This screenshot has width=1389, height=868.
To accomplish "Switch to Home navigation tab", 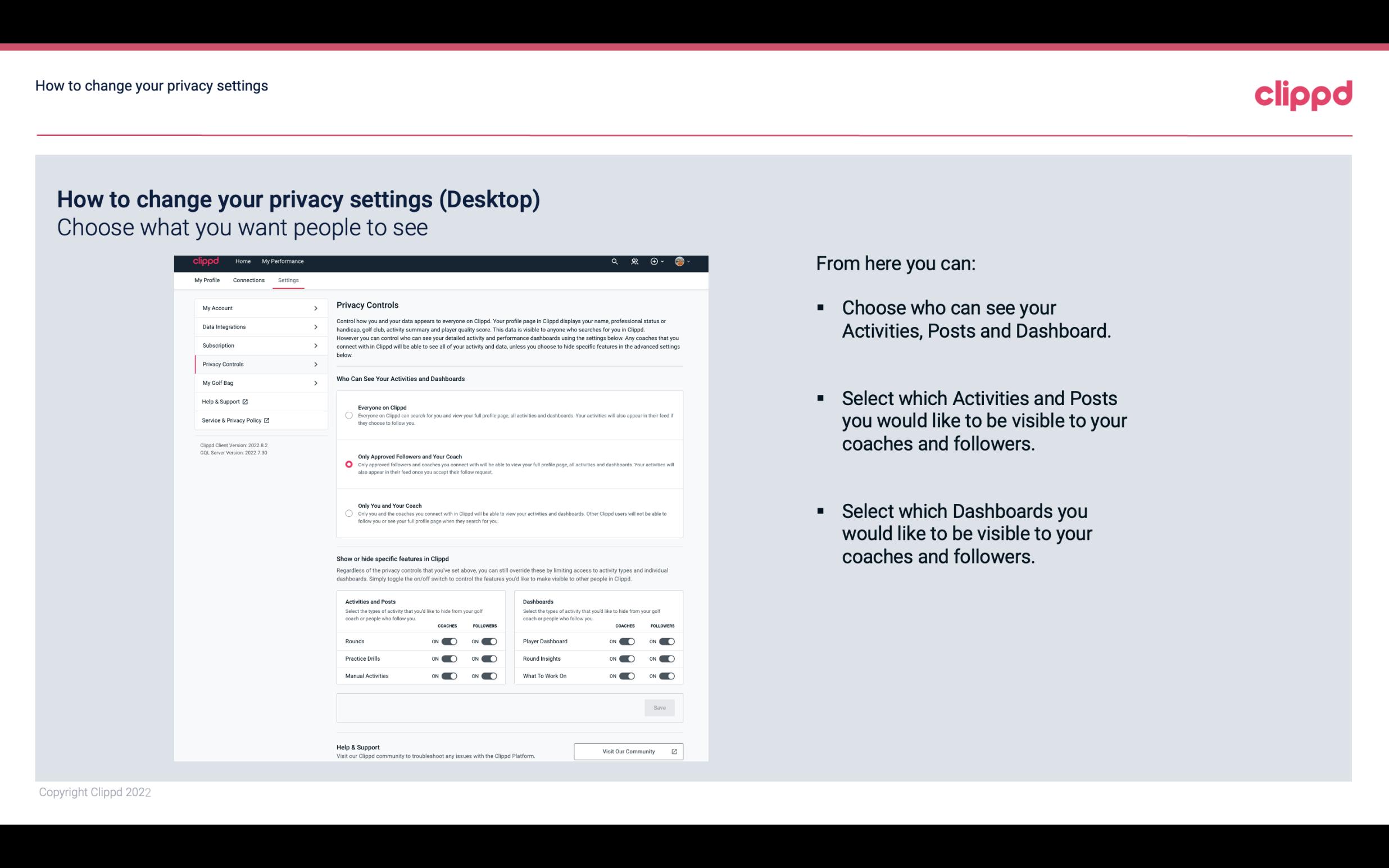I will [243, 261].
